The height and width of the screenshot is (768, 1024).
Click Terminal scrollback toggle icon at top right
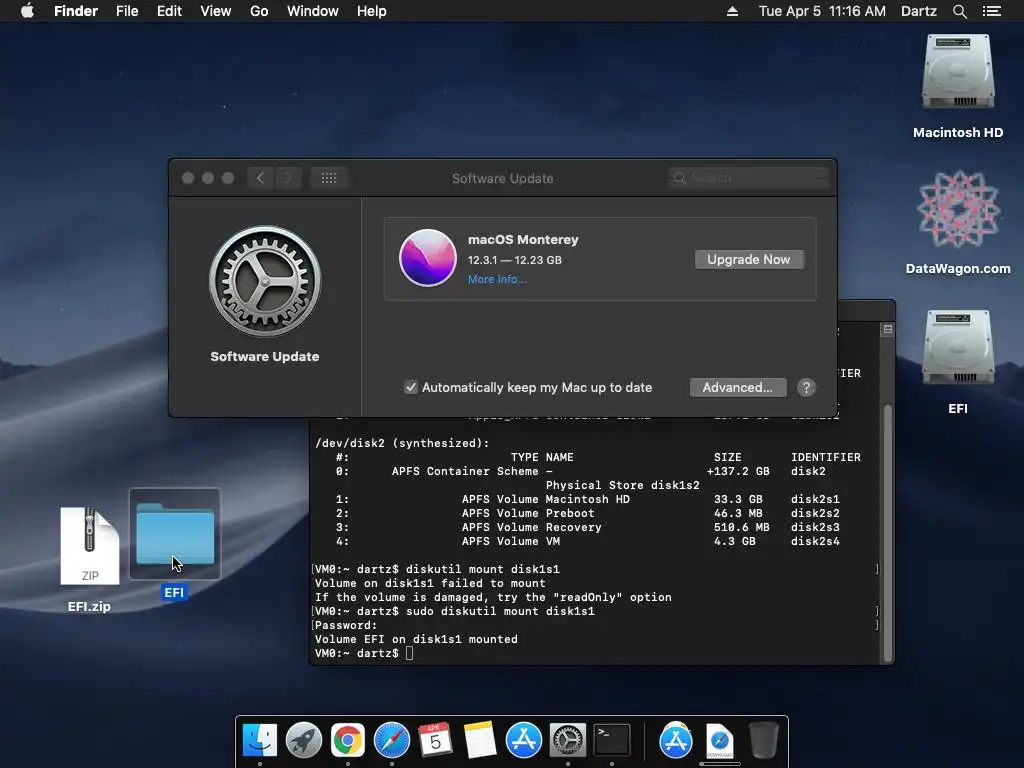(888, 329)
